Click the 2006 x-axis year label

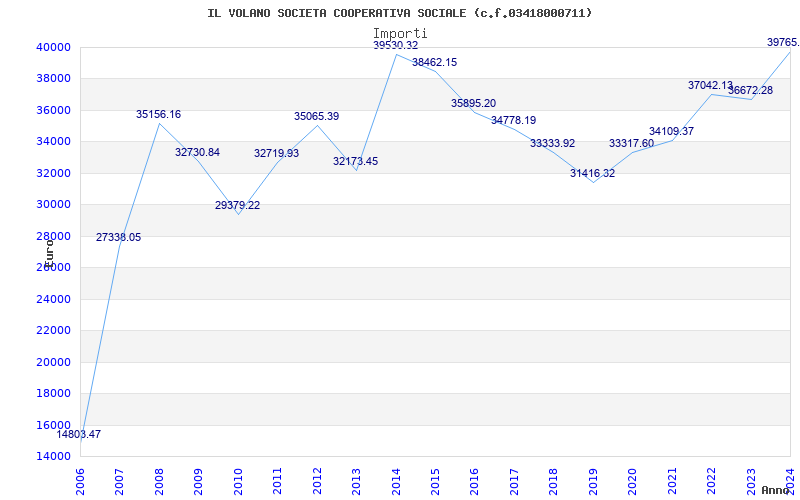click(x=80, y=482)
